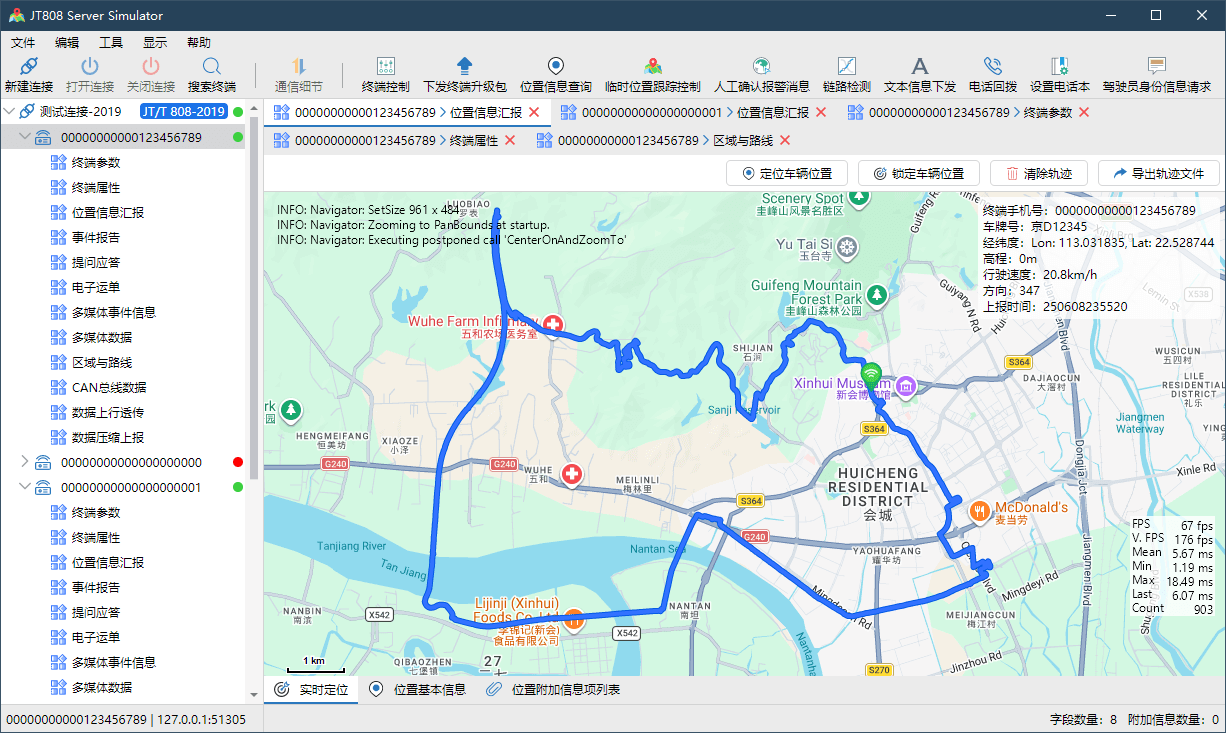The image size is (1226, 733).
Task: Click the 下发终端升级包 upload icon
Action: [x=464, y=67]
